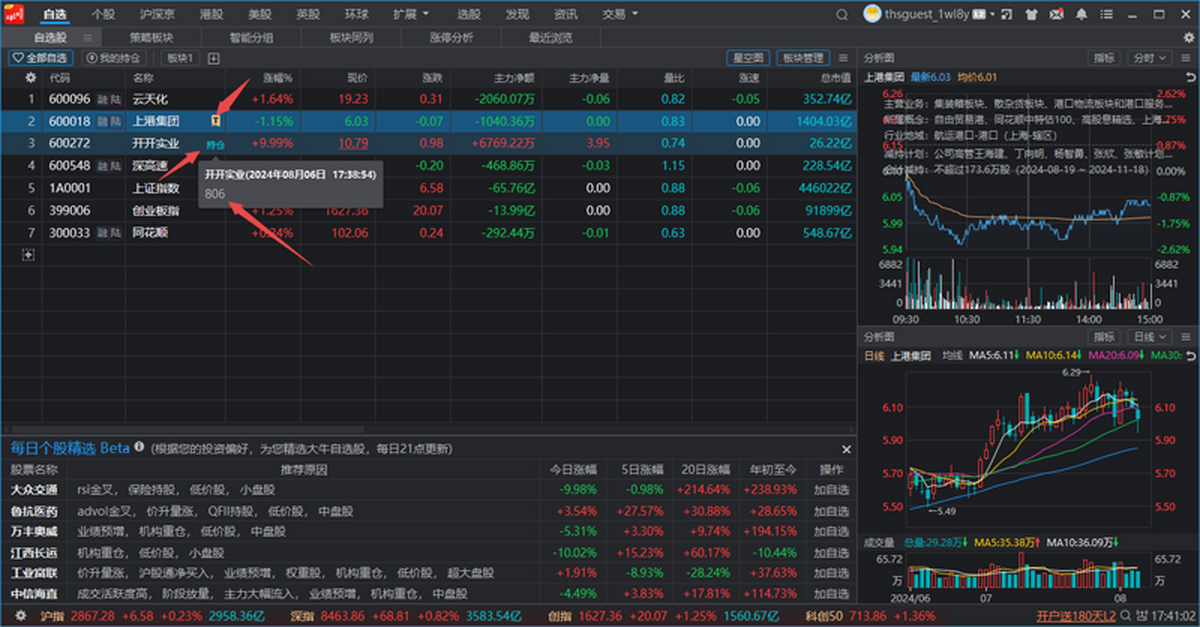
Task: Open the daily analysis chart hamburger menu
Action: [1187, 337]
